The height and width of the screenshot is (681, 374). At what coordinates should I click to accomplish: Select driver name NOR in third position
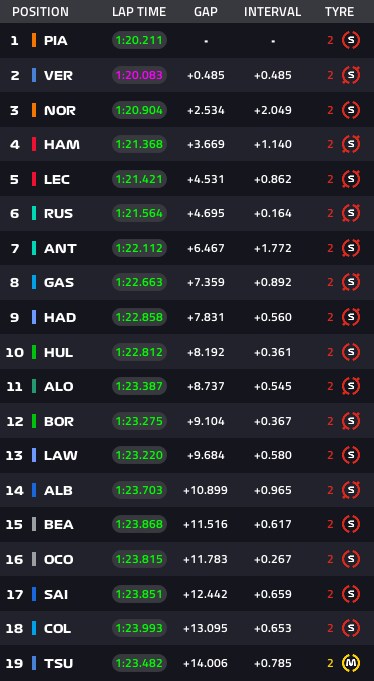[60, 110]
